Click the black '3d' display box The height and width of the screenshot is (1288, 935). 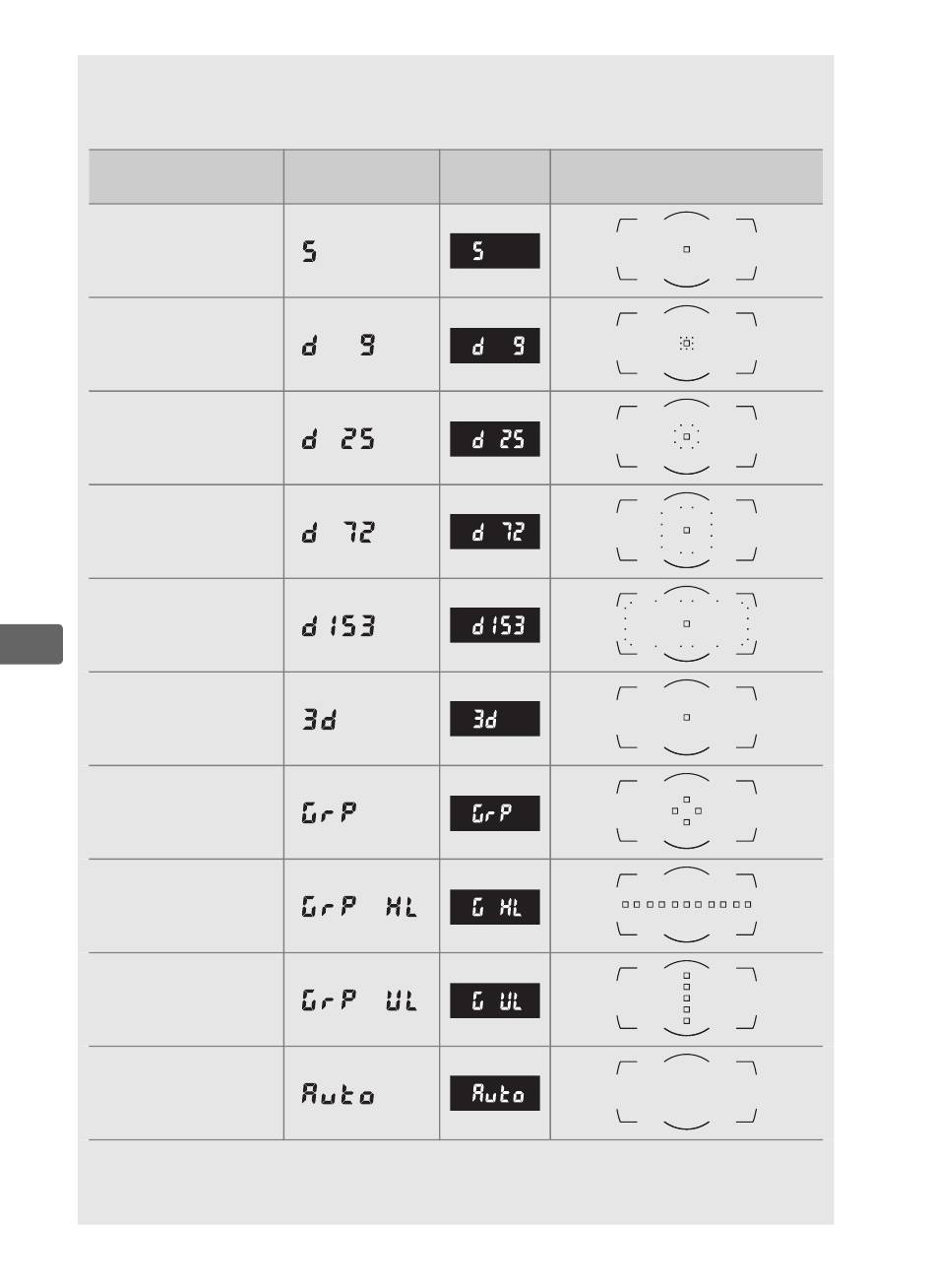(x=495, y=719)
